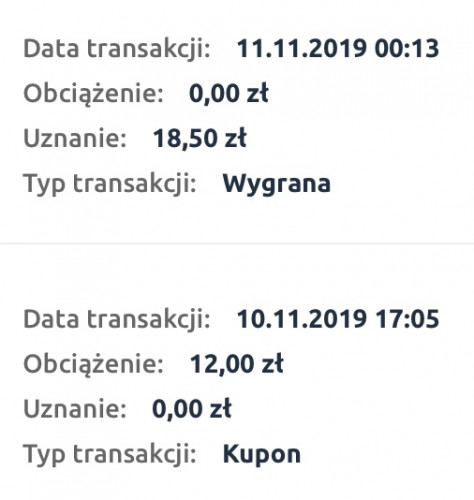This screenshot has width=474, height=500.
Task: Click the divider between the two transactions
Action: [x=237, y=244]
